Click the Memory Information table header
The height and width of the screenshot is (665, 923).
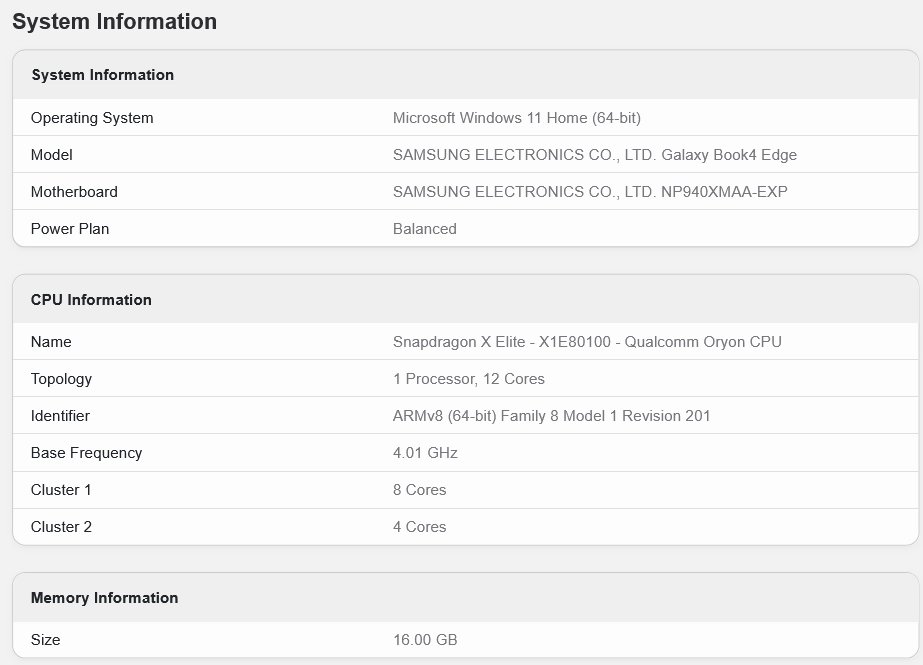pos(104,598)
